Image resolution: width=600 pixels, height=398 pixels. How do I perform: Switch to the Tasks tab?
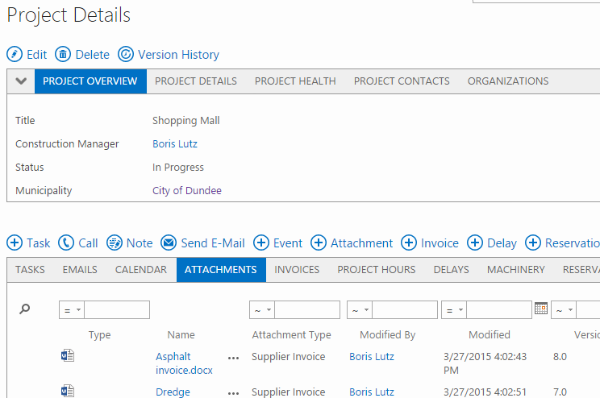click(x=30, y=270)
